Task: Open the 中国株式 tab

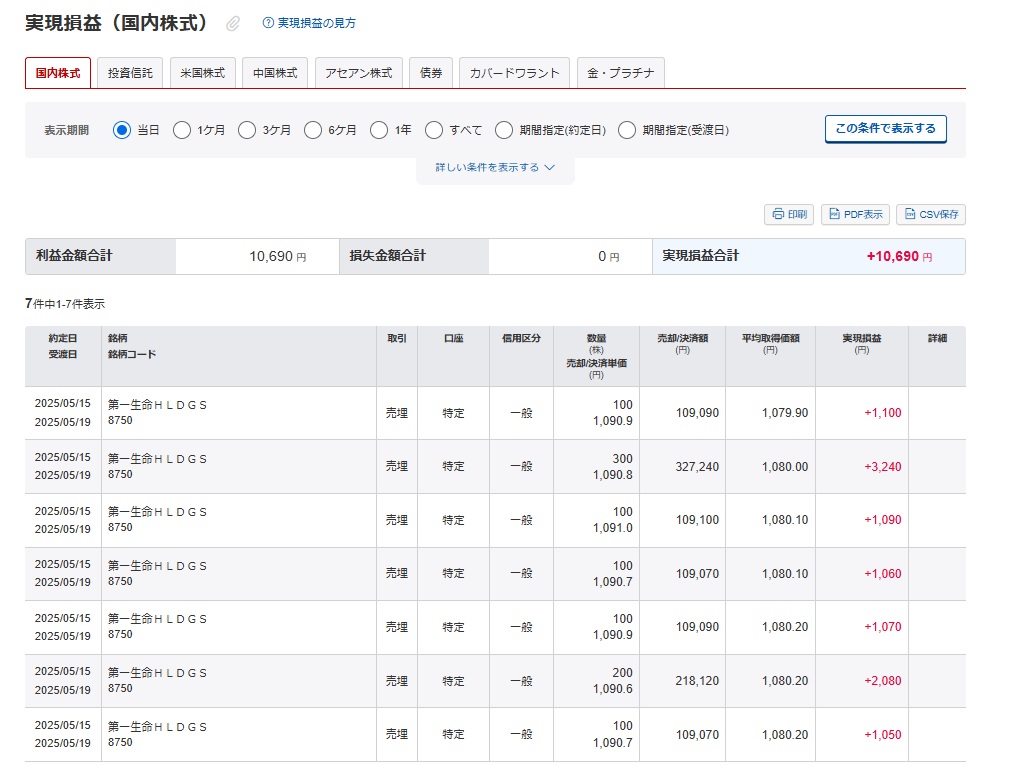Action: (x=275, y=73)
